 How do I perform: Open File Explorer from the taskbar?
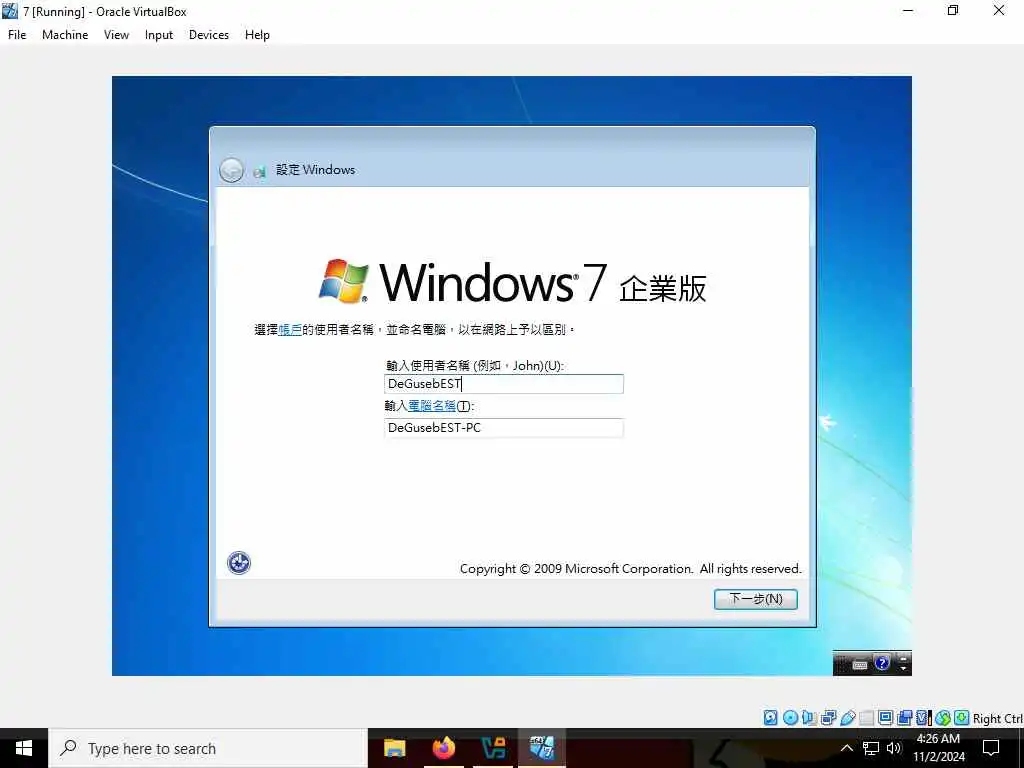tap(394, 748)
